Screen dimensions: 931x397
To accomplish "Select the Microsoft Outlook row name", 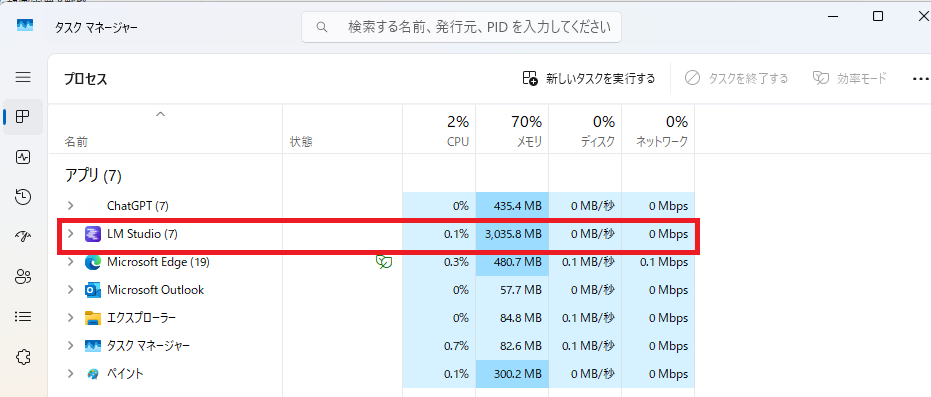I will pos(156,290).
